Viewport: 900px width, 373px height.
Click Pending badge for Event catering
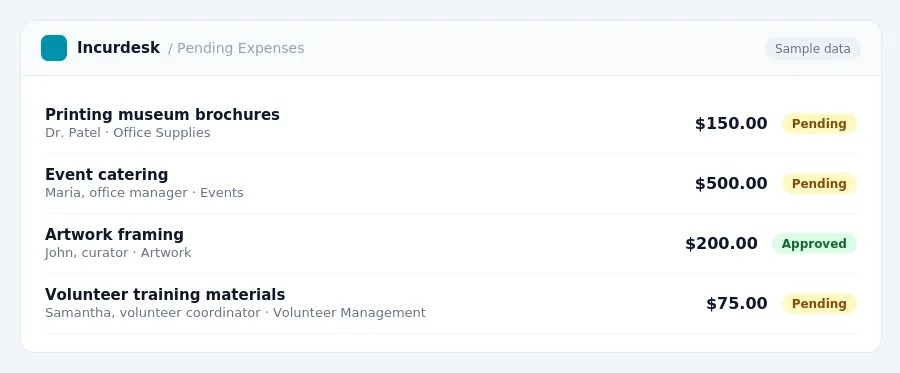[x=819, y=184]
